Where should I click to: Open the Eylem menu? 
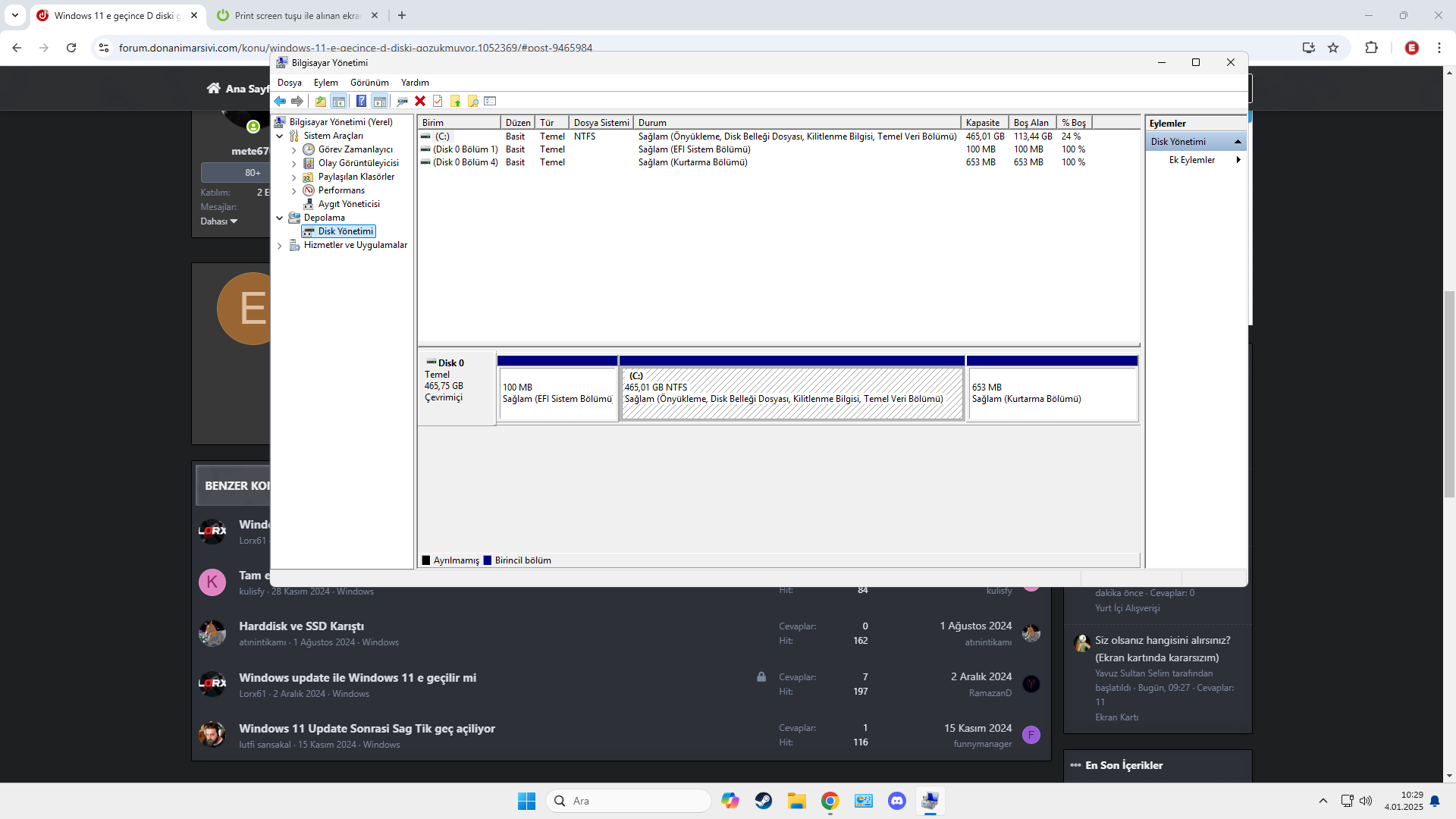(x=326, y=83)
